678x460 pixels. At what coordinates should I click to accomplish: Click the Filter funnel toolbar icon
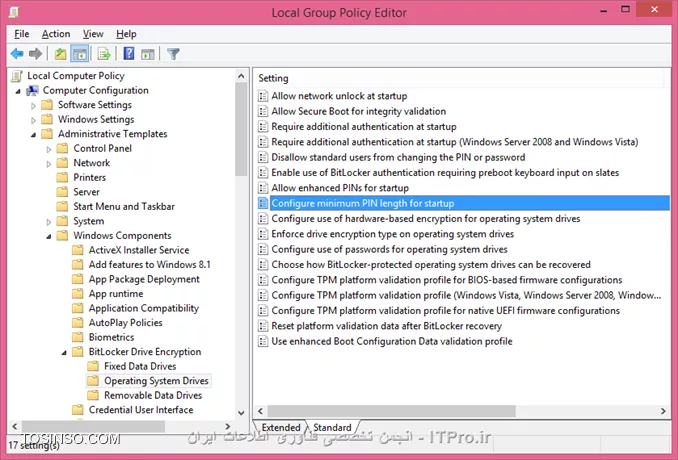173,54
